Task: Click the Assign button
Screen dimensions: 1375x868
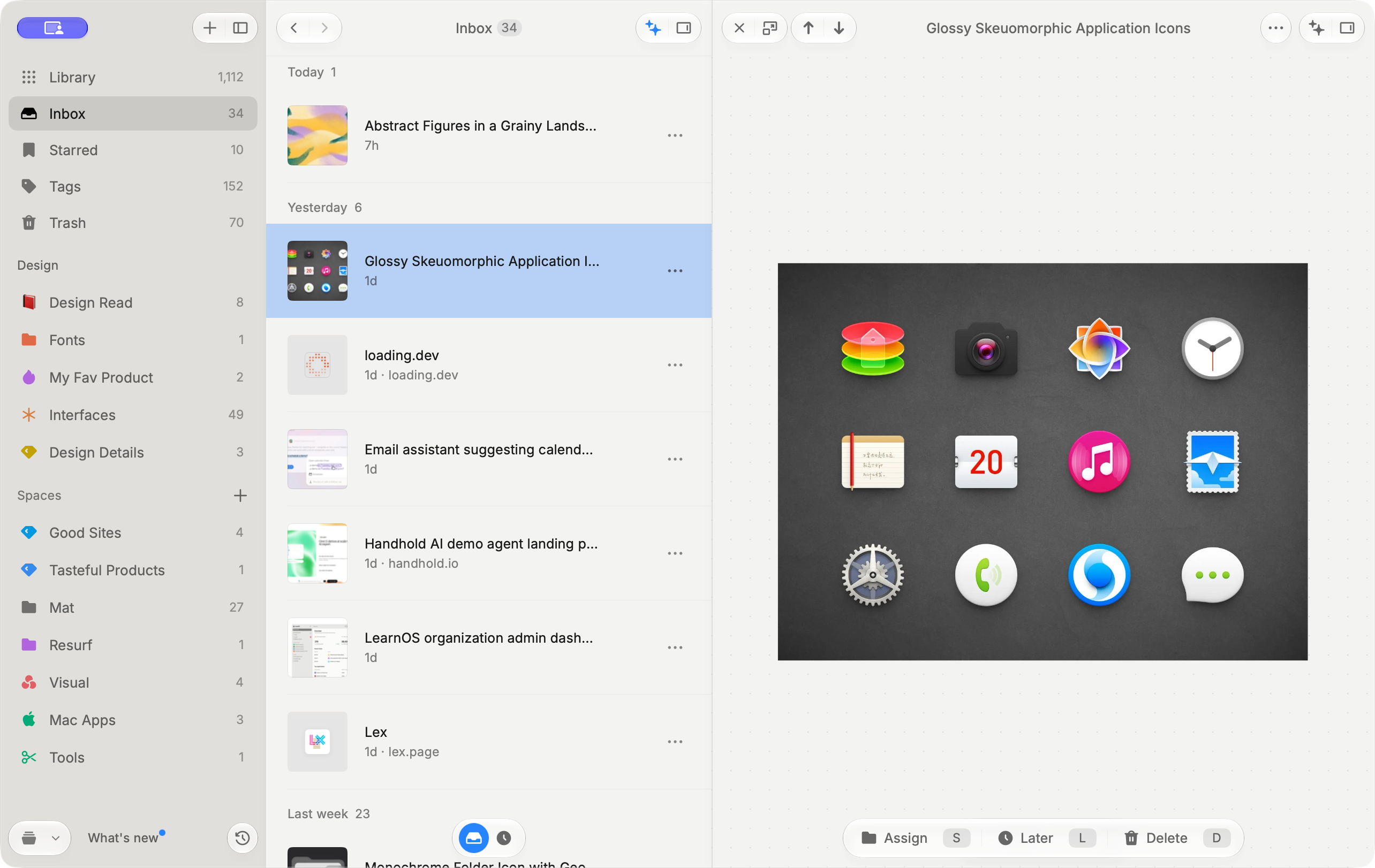Action: click(x=916, y=837)
